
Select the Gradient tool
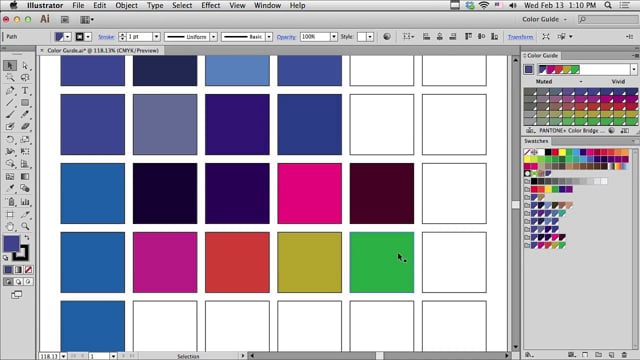pyautogui.click(x=25, y=177)
